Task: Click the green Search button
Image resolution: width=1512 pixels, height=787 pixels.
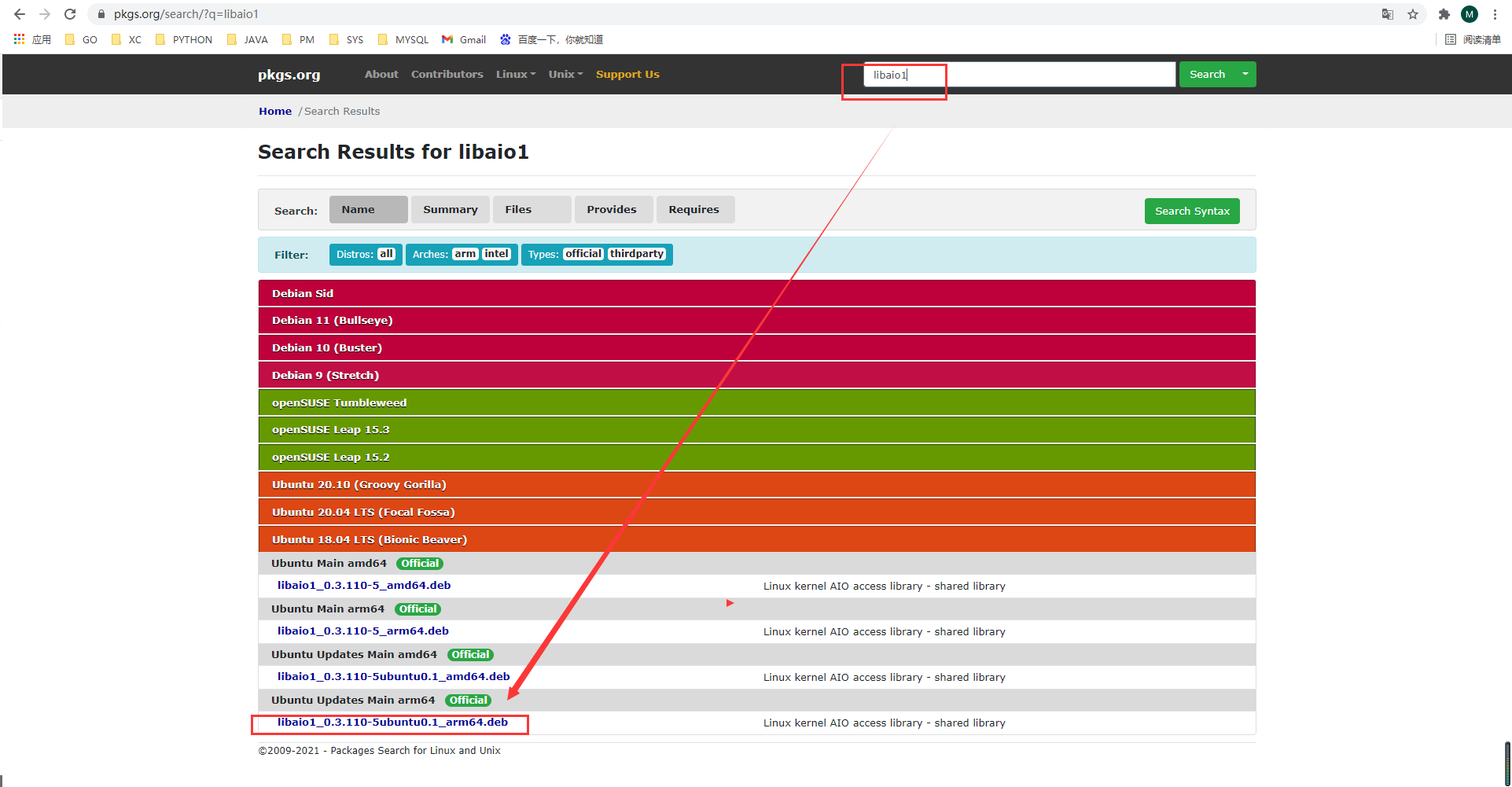Action: coord(1207,75)
